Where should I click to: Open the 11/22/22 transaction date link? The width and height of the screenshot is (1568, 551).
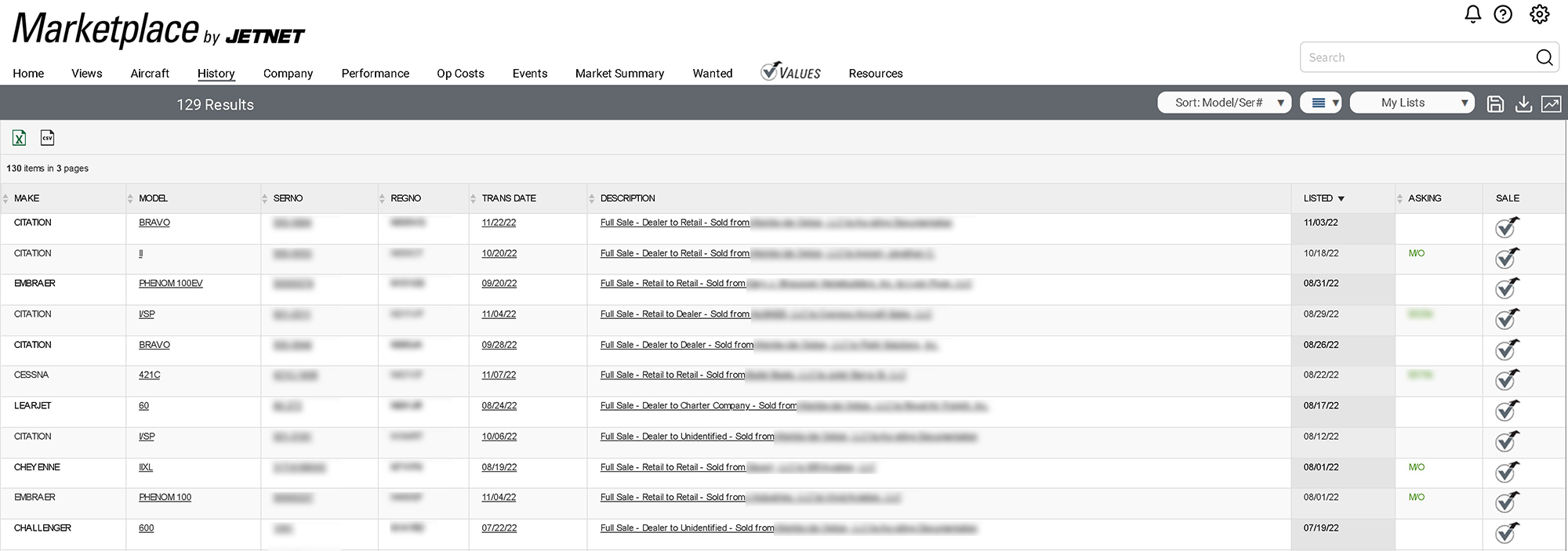click(x=499, y=223)
